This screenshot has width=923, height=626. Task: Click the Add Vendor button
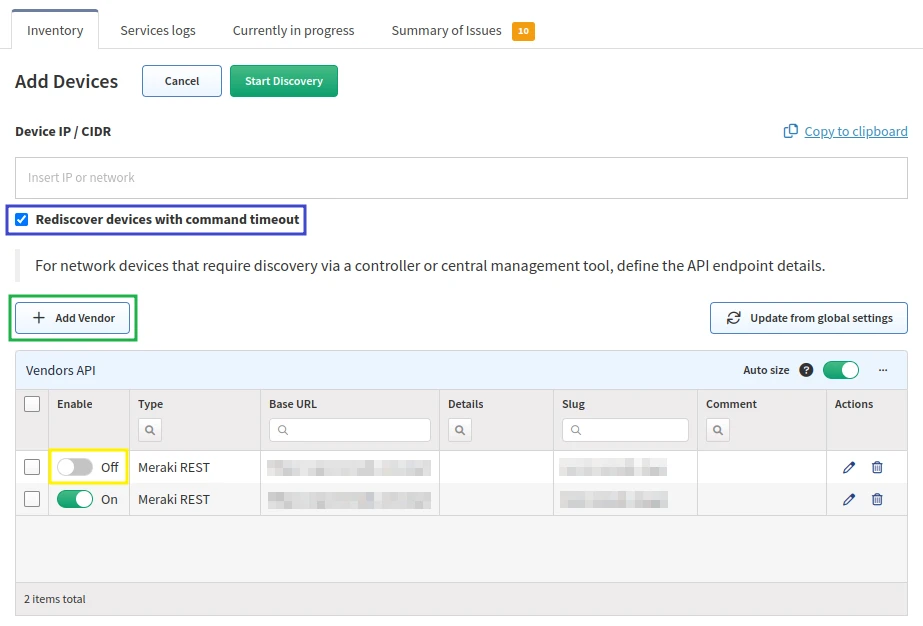[x=73, y=318]
